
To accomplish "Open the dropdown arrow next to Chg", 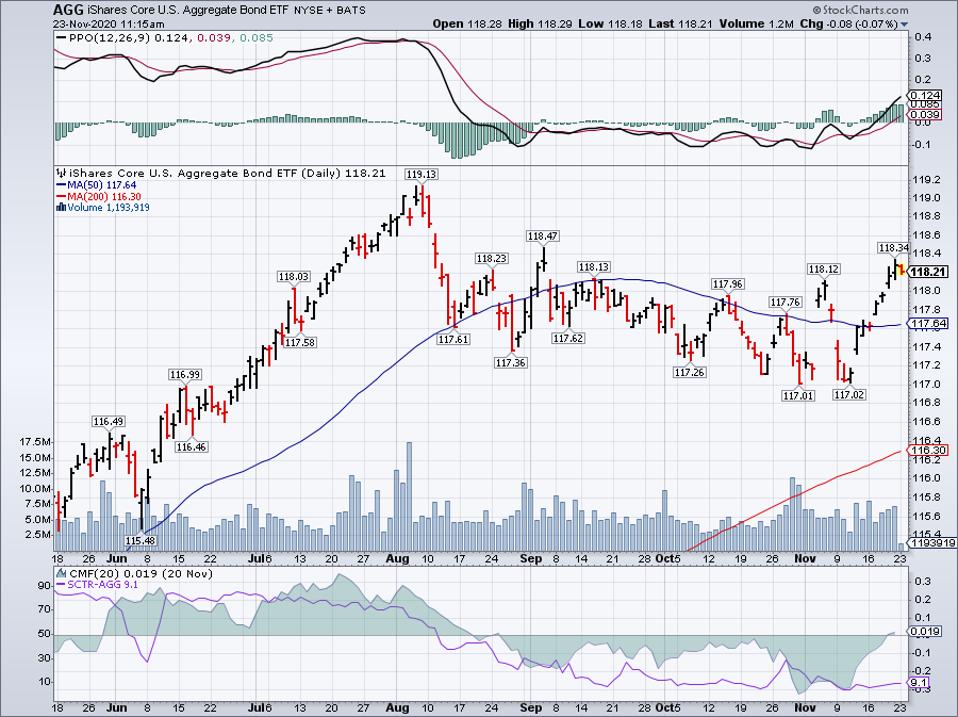I will tap(904, 24).
